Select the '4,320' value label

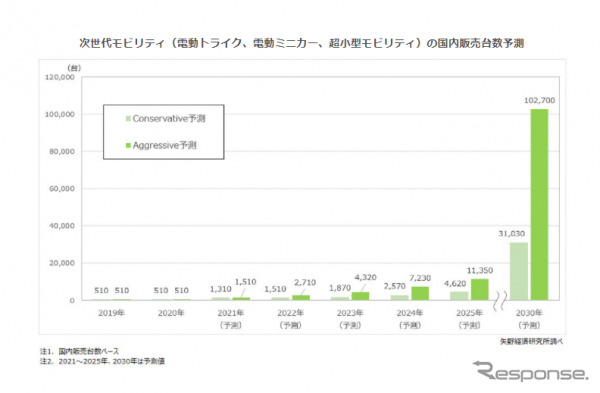365,277
